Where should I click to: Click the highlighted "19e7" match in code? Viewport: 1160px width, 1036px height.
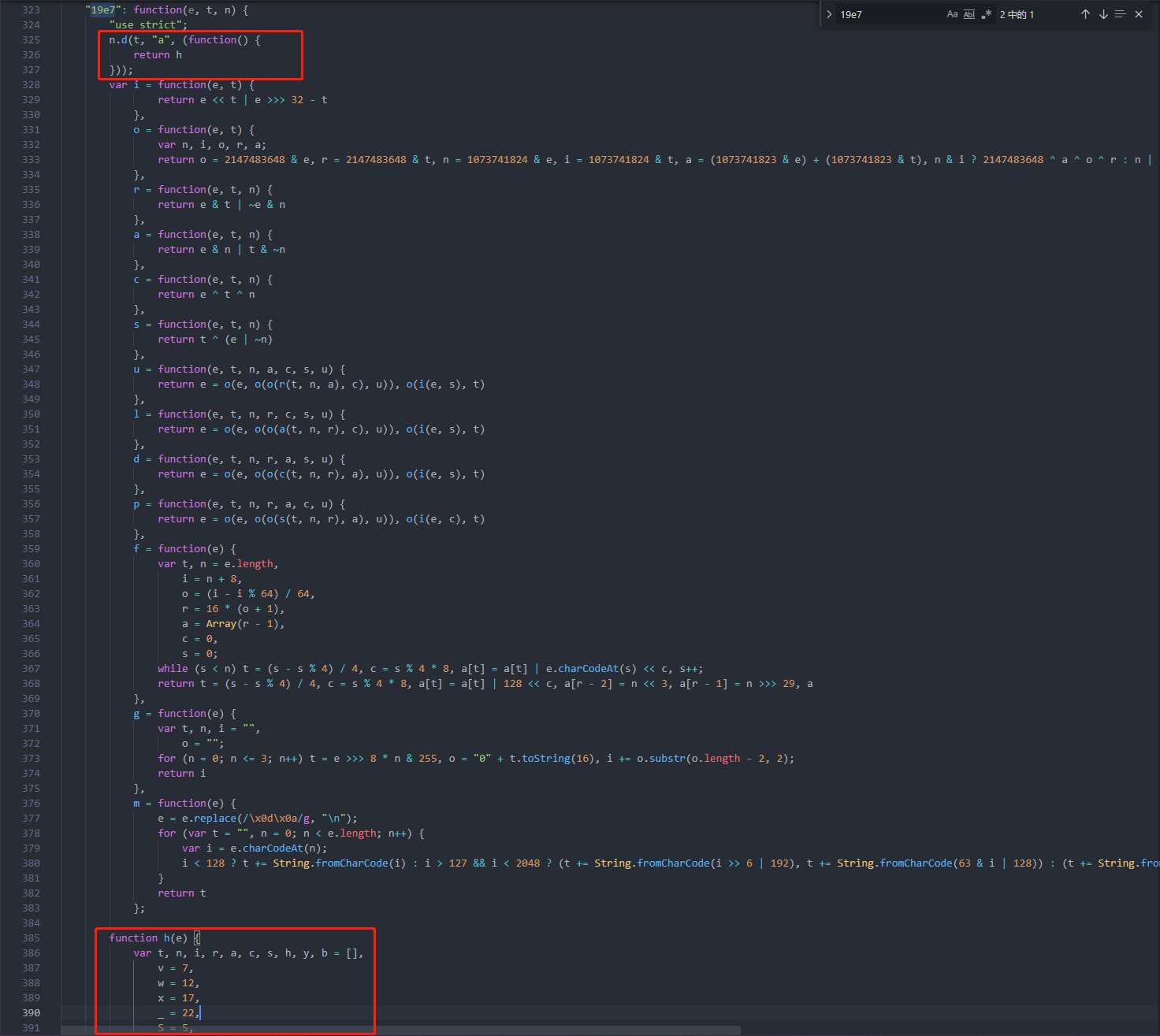click(x=102, y=10)
